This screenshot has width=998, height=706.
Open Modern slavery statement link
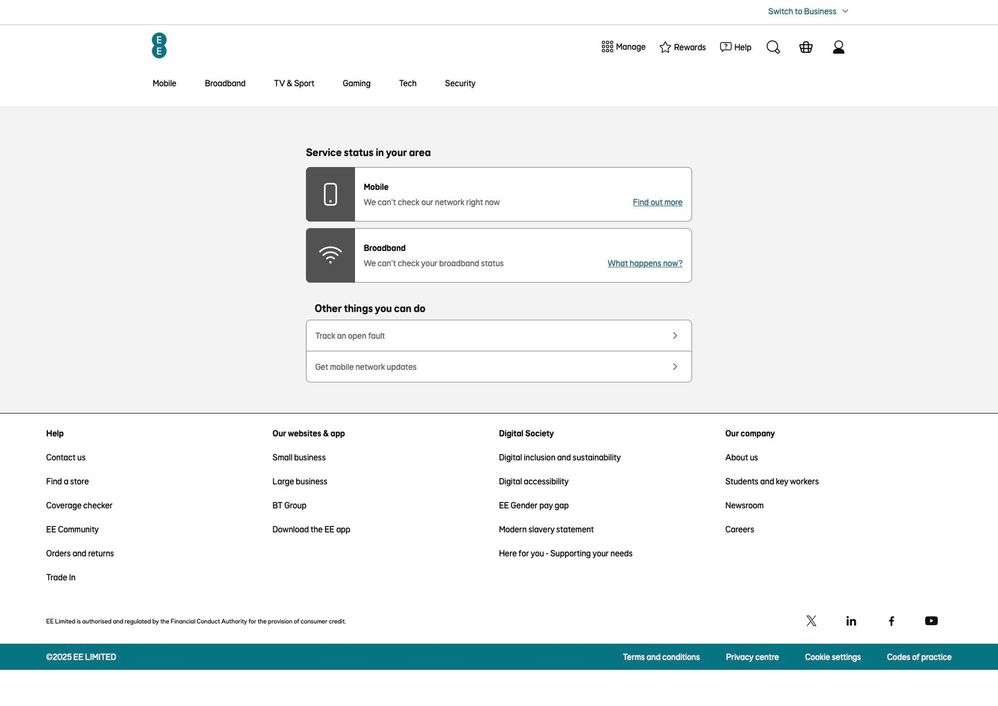pos(546,530)
